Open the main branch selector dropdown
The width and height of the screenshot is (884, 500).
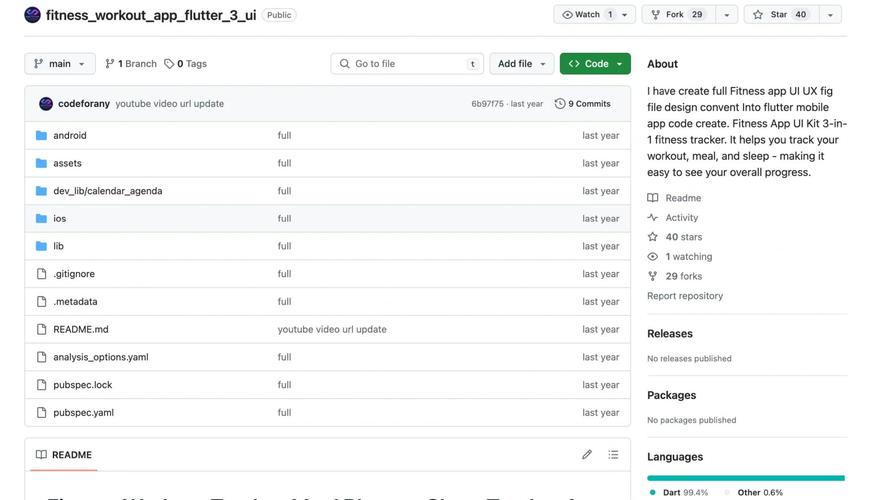point(60,64)
